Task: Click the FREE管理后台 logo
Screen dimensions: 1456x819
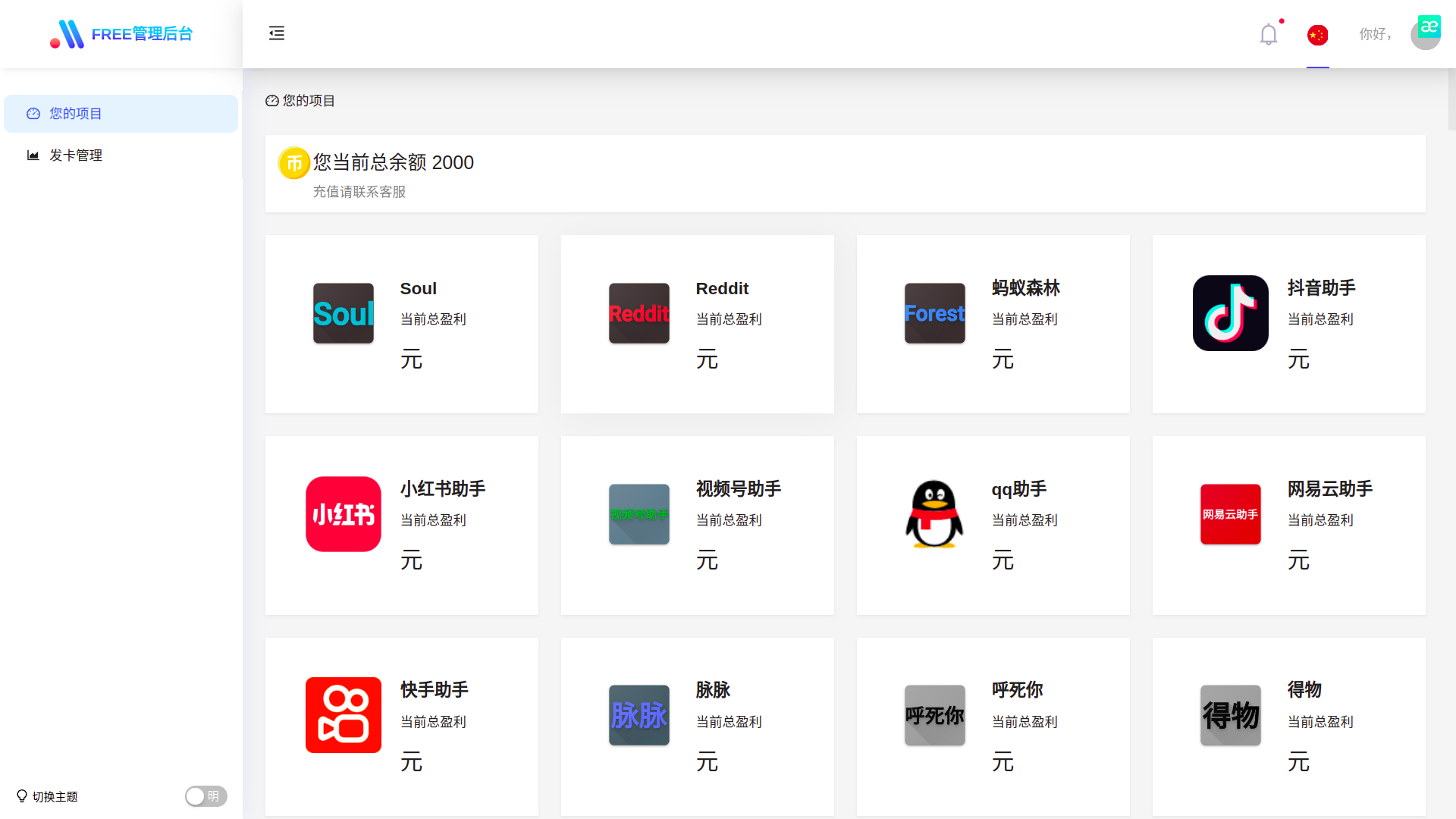Action: [121, 34]
